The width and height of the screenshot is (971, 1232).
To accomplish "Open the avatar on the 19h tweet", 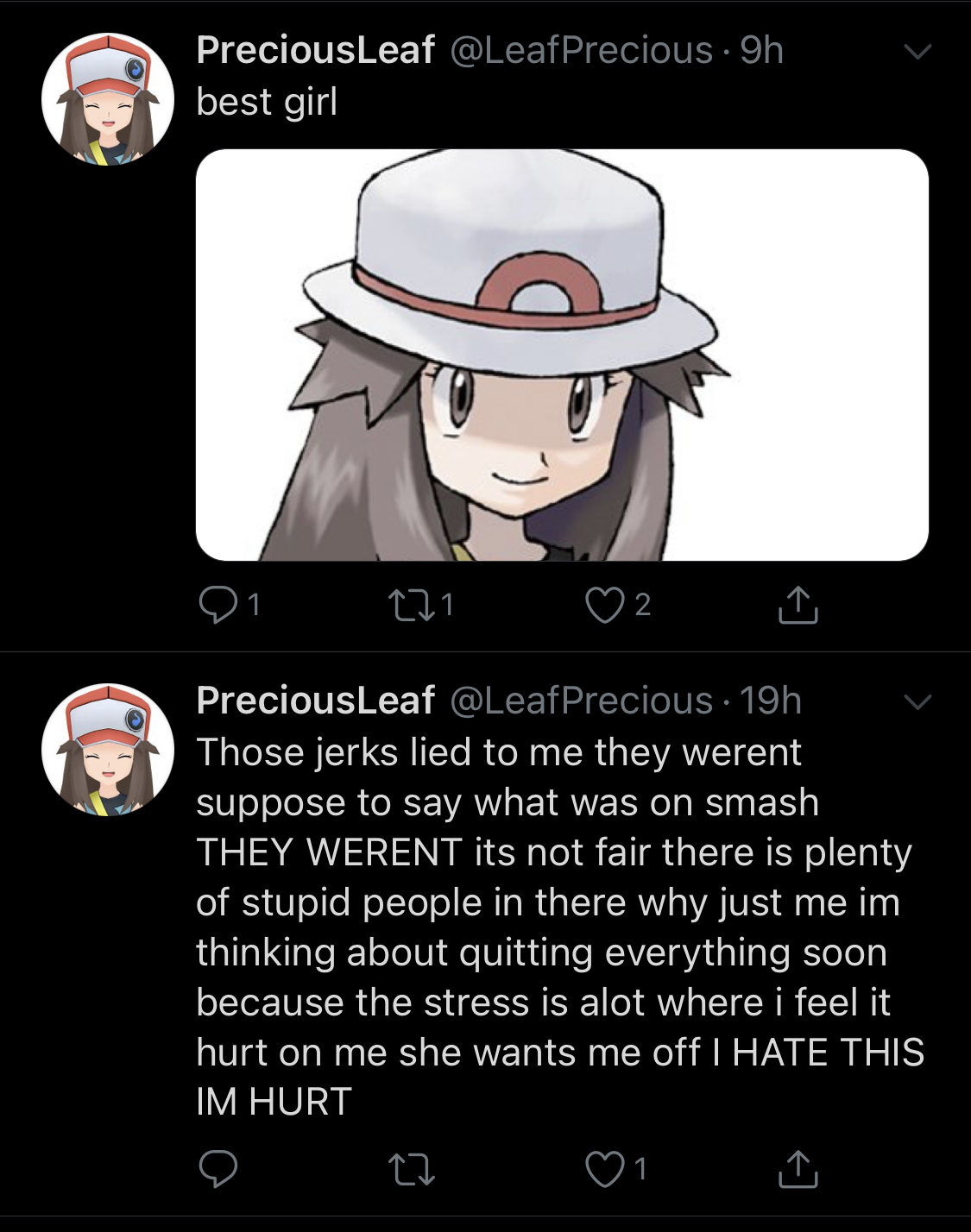I will click(108, 750).
